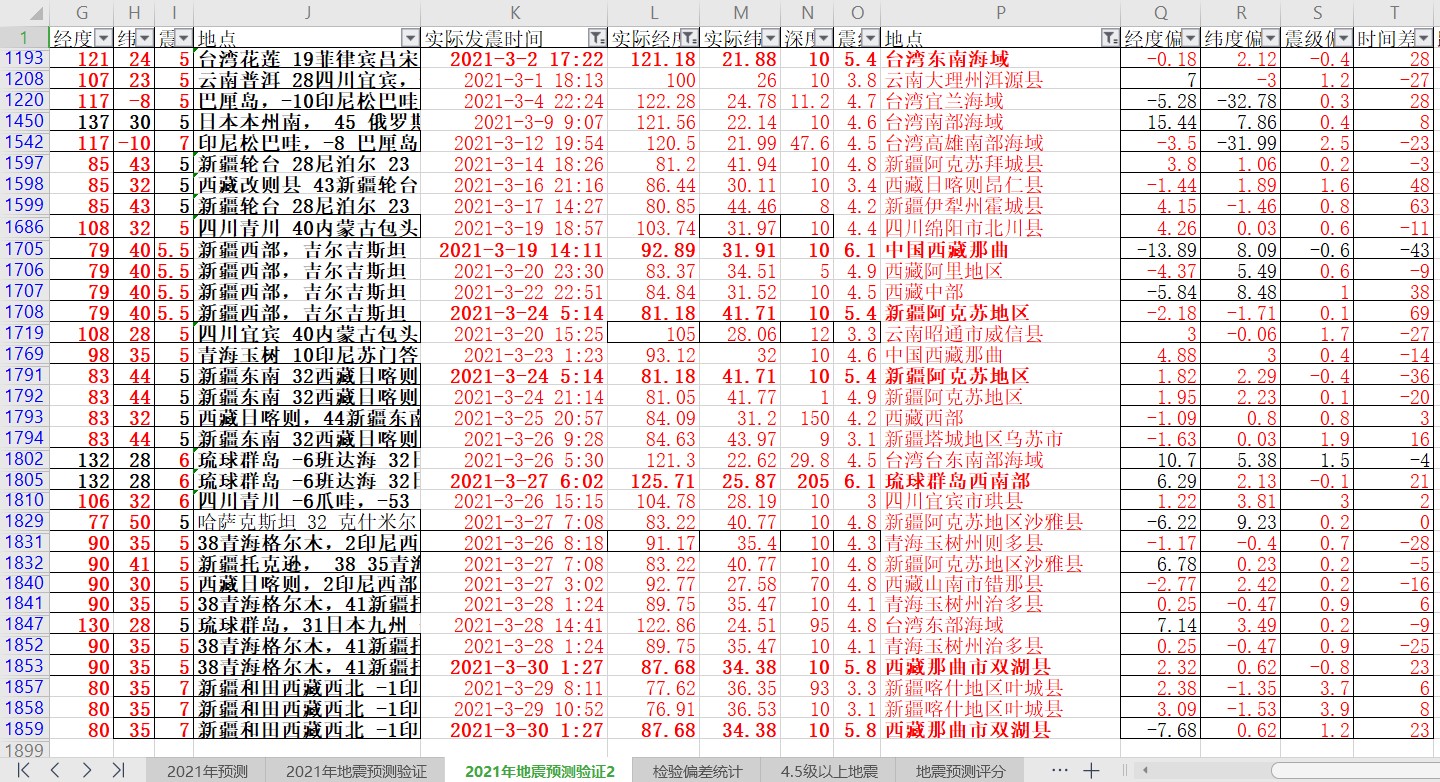Open the 地震预测评分 sheet tab
1440x782 pixels.
(960, 770)
